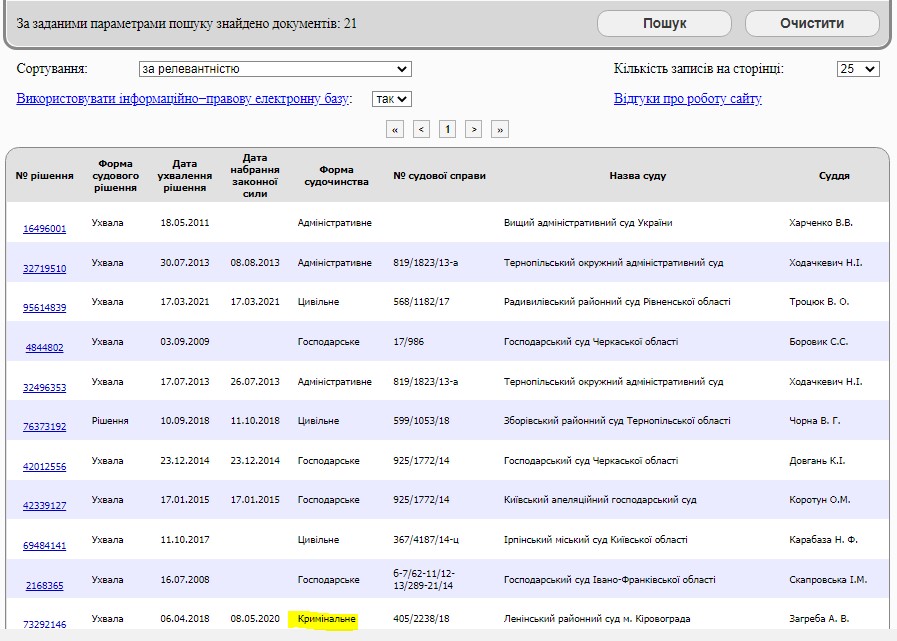Go to next page with > button
Viewport: 897px width, 641px height.
pyautogui.click(x=474, y=129)
